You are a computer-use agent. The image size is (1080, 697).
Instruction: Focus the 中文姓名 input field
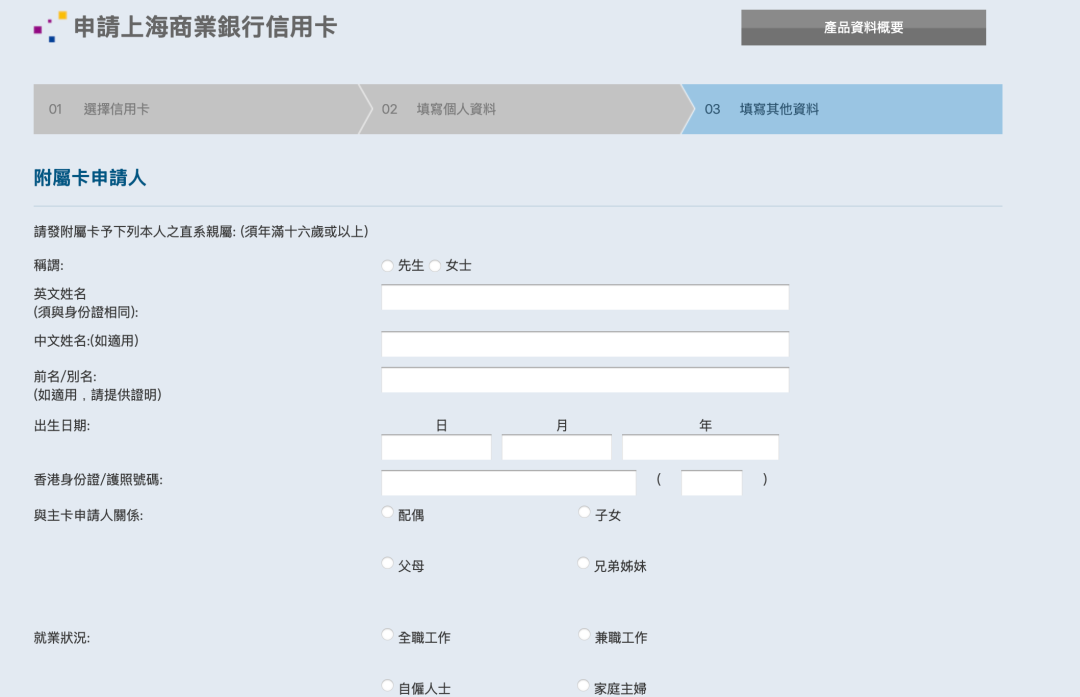click(x=585, y=344)
